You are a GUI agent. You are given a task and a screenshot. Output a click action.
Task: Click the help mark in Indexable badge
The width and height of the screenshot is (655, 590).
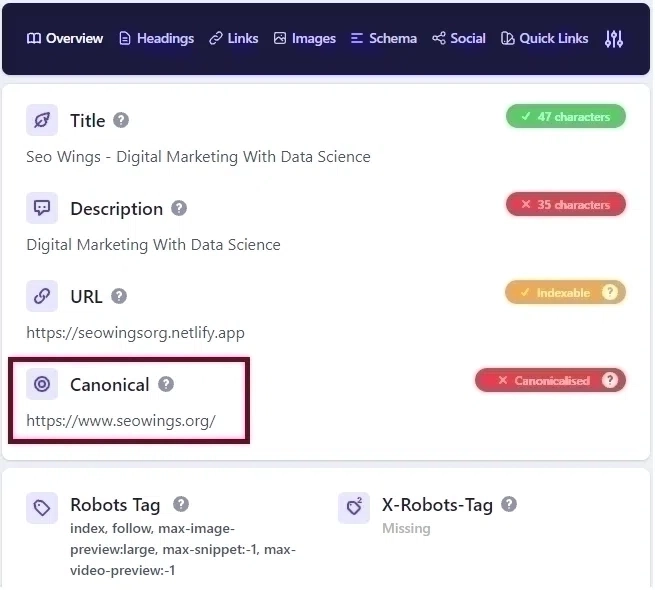point(610,292)
